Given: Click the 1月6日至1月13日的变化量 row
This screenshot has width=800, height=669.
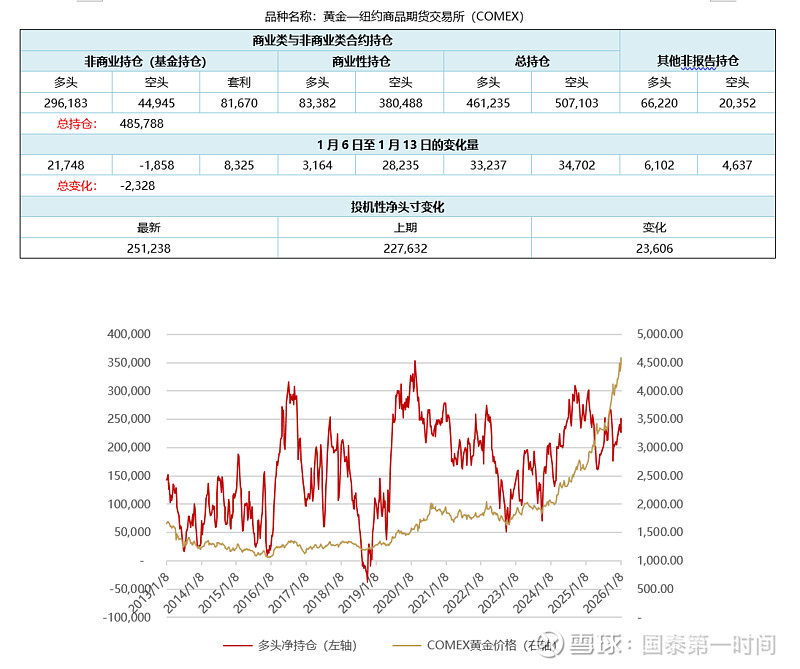Looking at the screenshot, I should click(x=398, y=144).
